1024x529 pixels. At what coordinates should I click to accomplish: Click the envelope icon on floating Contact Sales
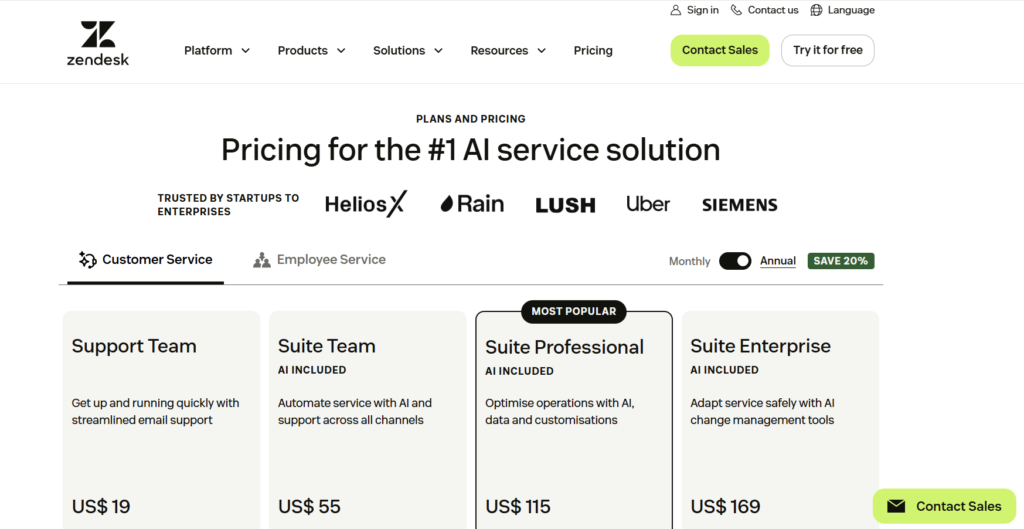coord(896,506)
